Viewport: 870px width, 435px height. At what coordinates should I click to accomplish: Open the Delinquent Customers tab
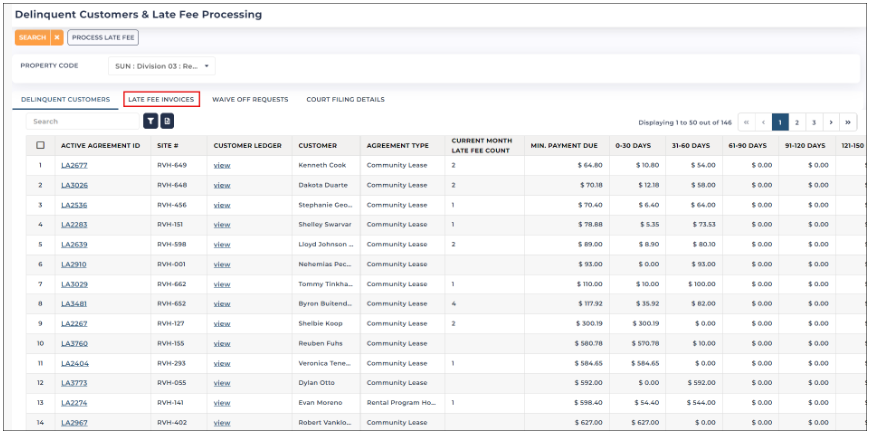[x=65, y=99]
